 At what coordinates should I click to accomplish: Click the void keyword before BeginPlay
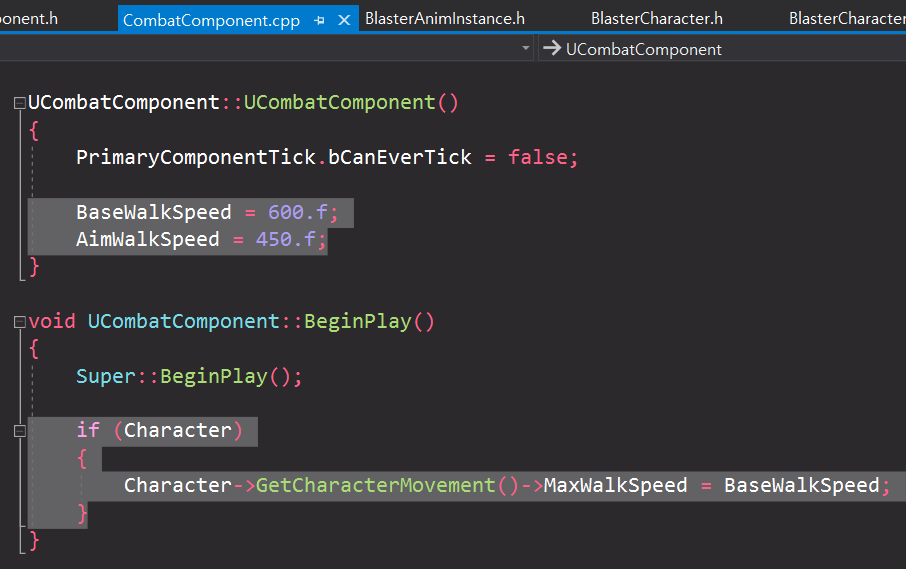point(52,321)
